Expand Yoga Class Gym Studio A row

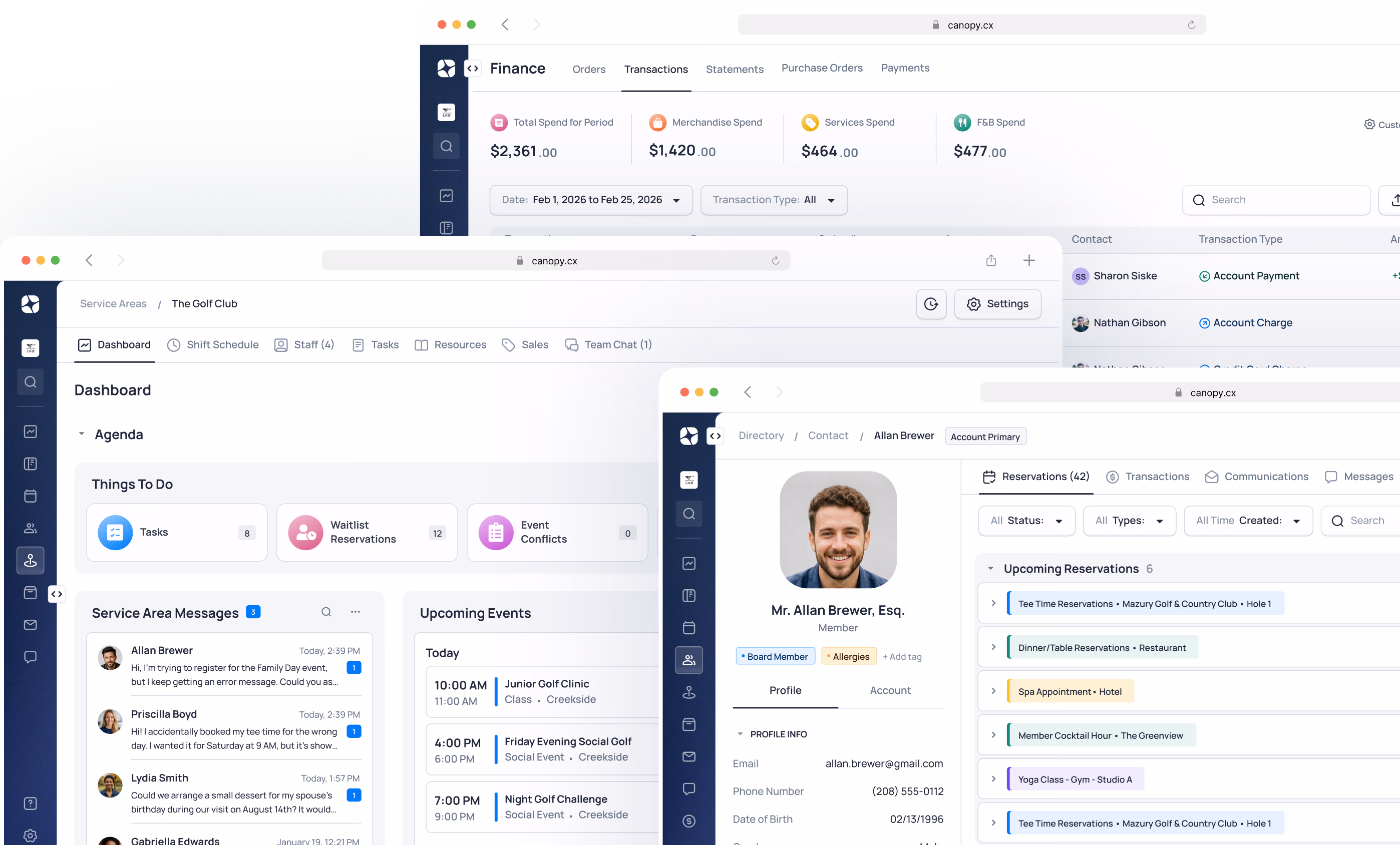coord(993,778)
